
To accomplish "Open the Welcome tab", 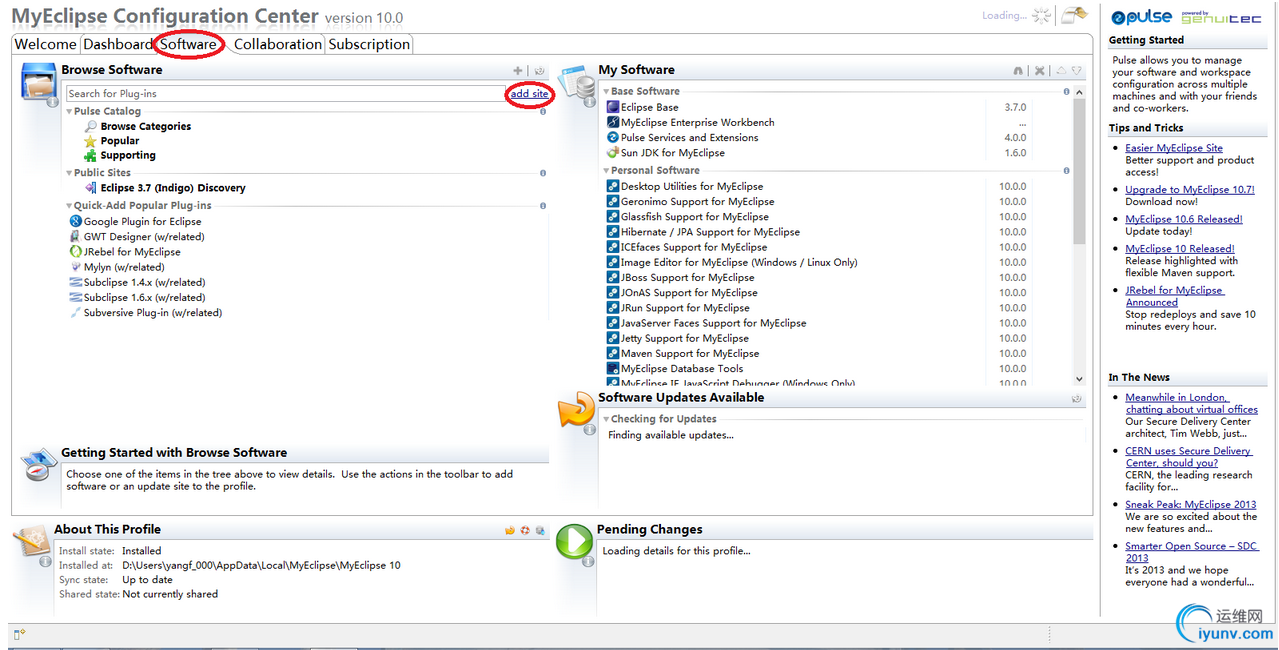I will coord(45,44).
